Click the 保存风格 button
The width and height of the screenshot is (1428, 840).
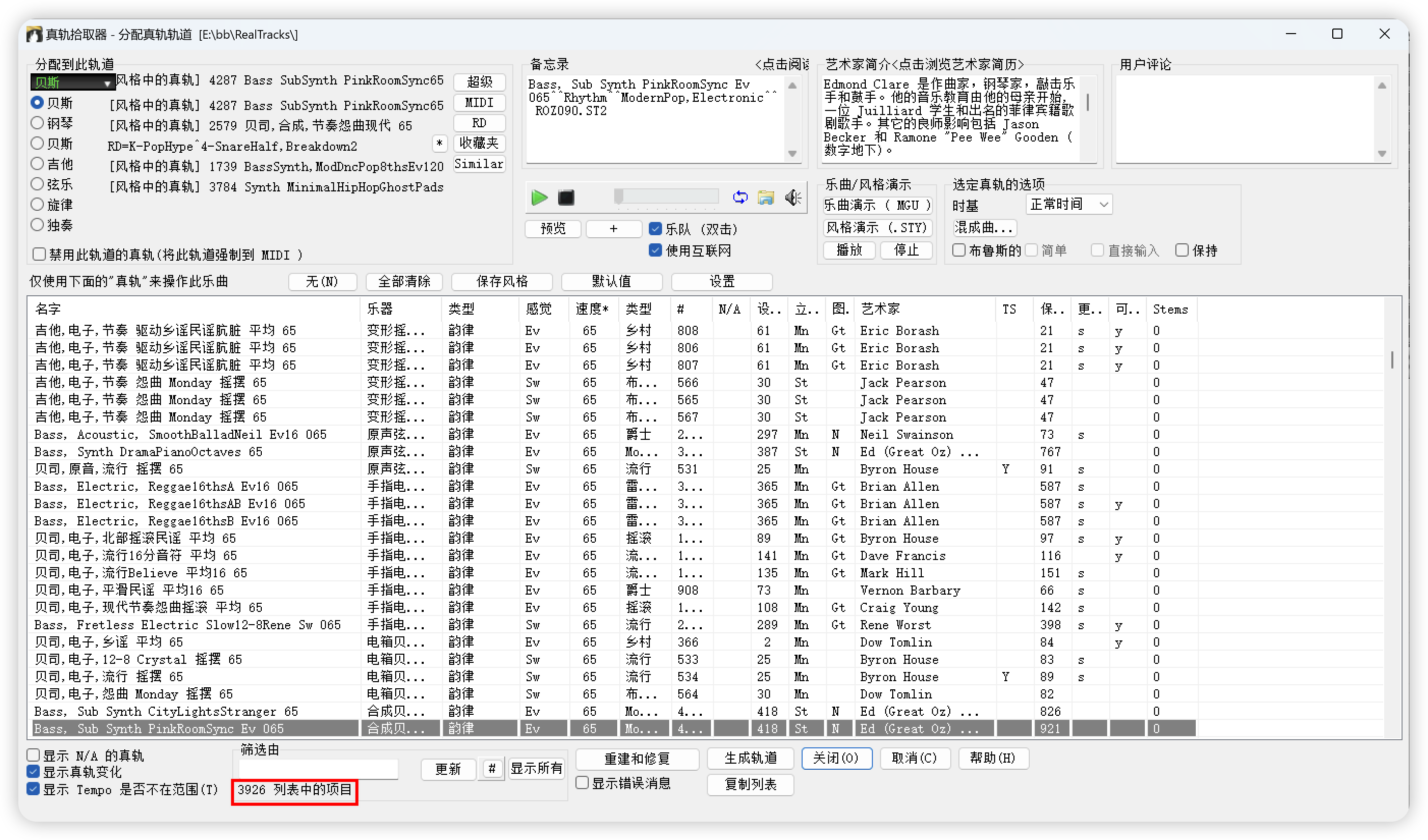pyautogui.click(x=502, y=282)
